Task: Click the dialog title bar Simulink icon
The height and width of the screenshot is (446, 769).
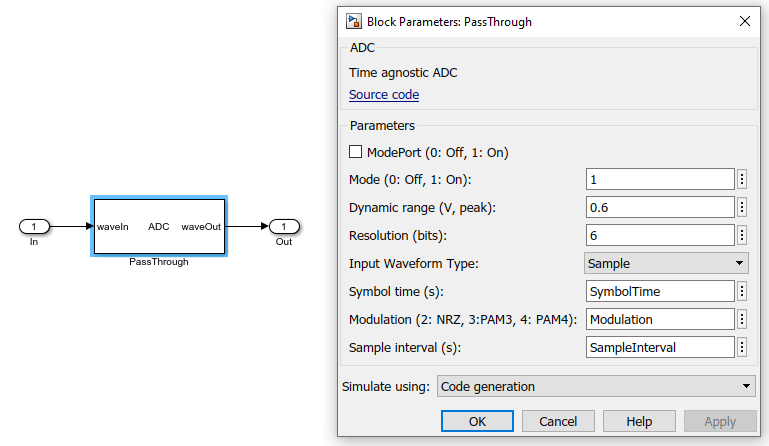Action: (354, 21)
